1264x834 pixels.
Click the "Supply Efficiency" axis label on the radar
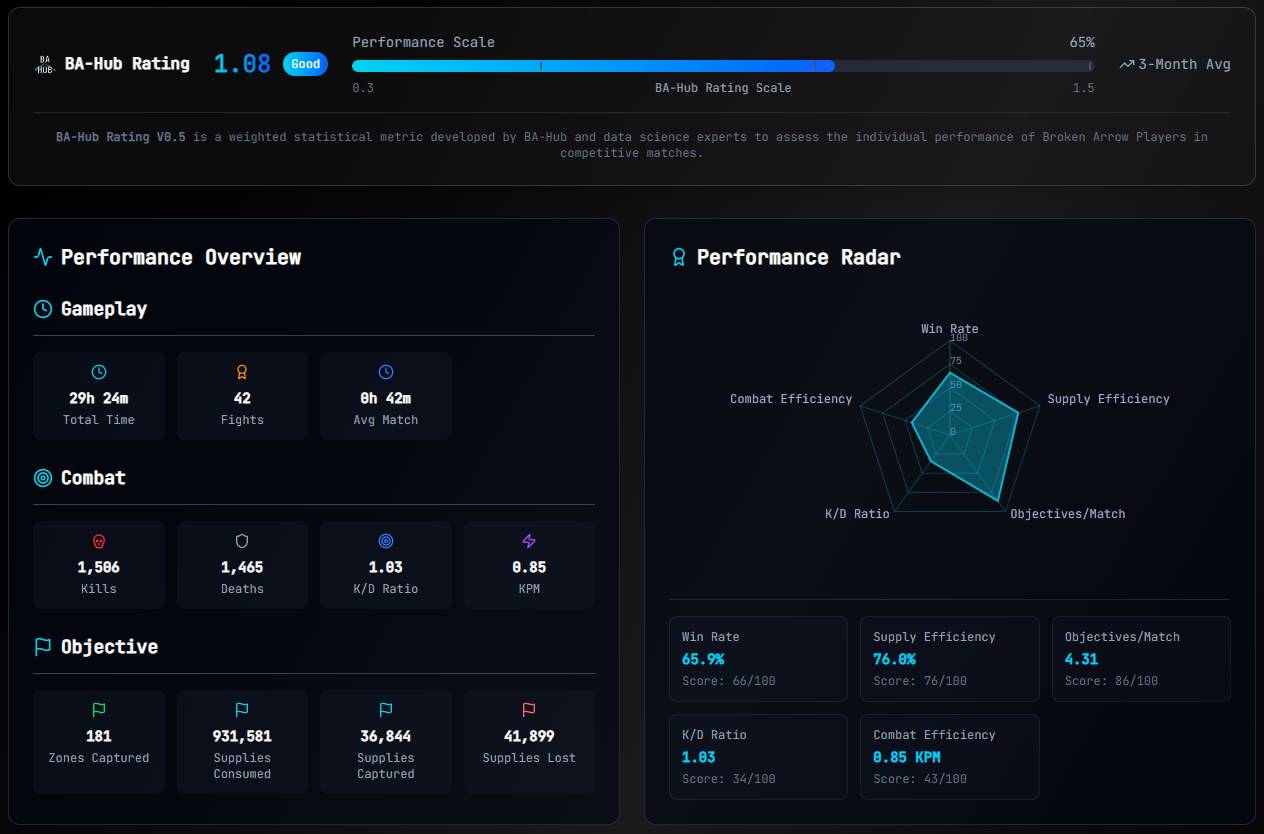click(1108, 399)
